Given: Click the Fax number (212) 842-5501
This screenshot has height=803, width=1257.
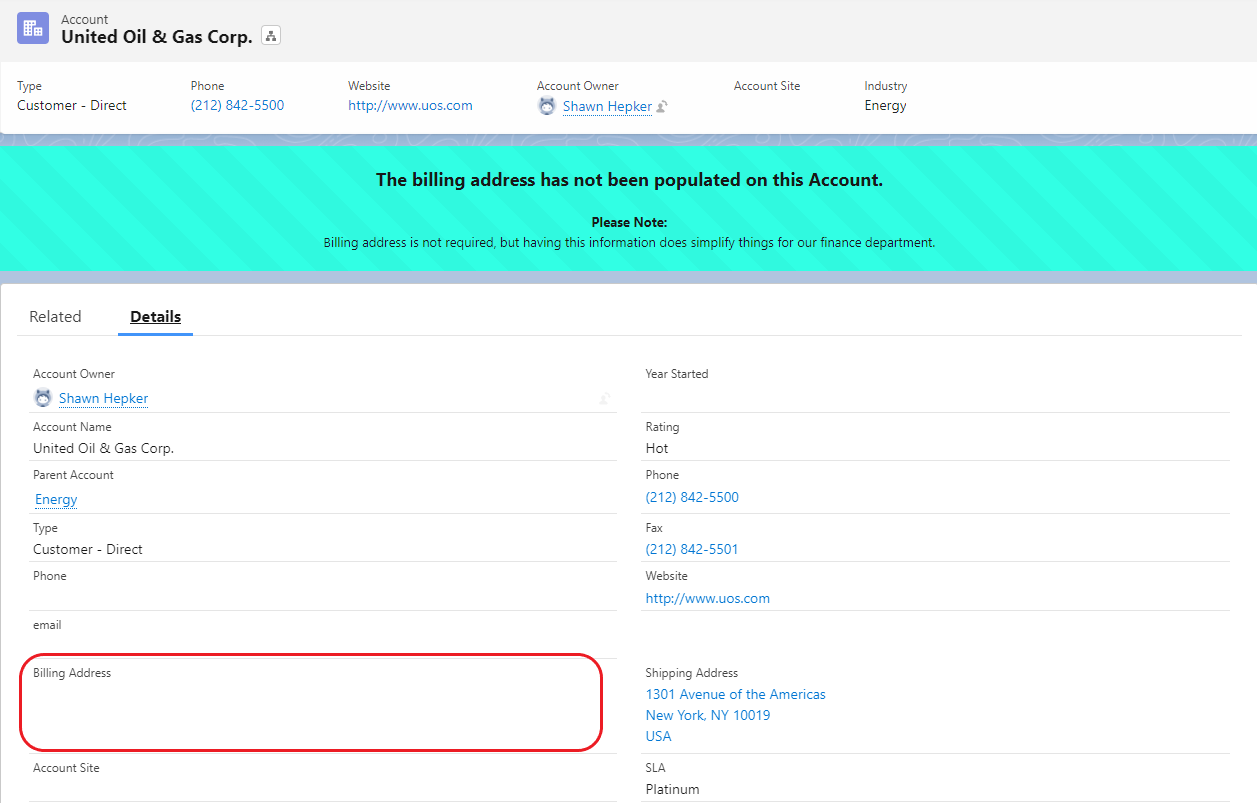Looking at the screenshot, I should [692, 549].
